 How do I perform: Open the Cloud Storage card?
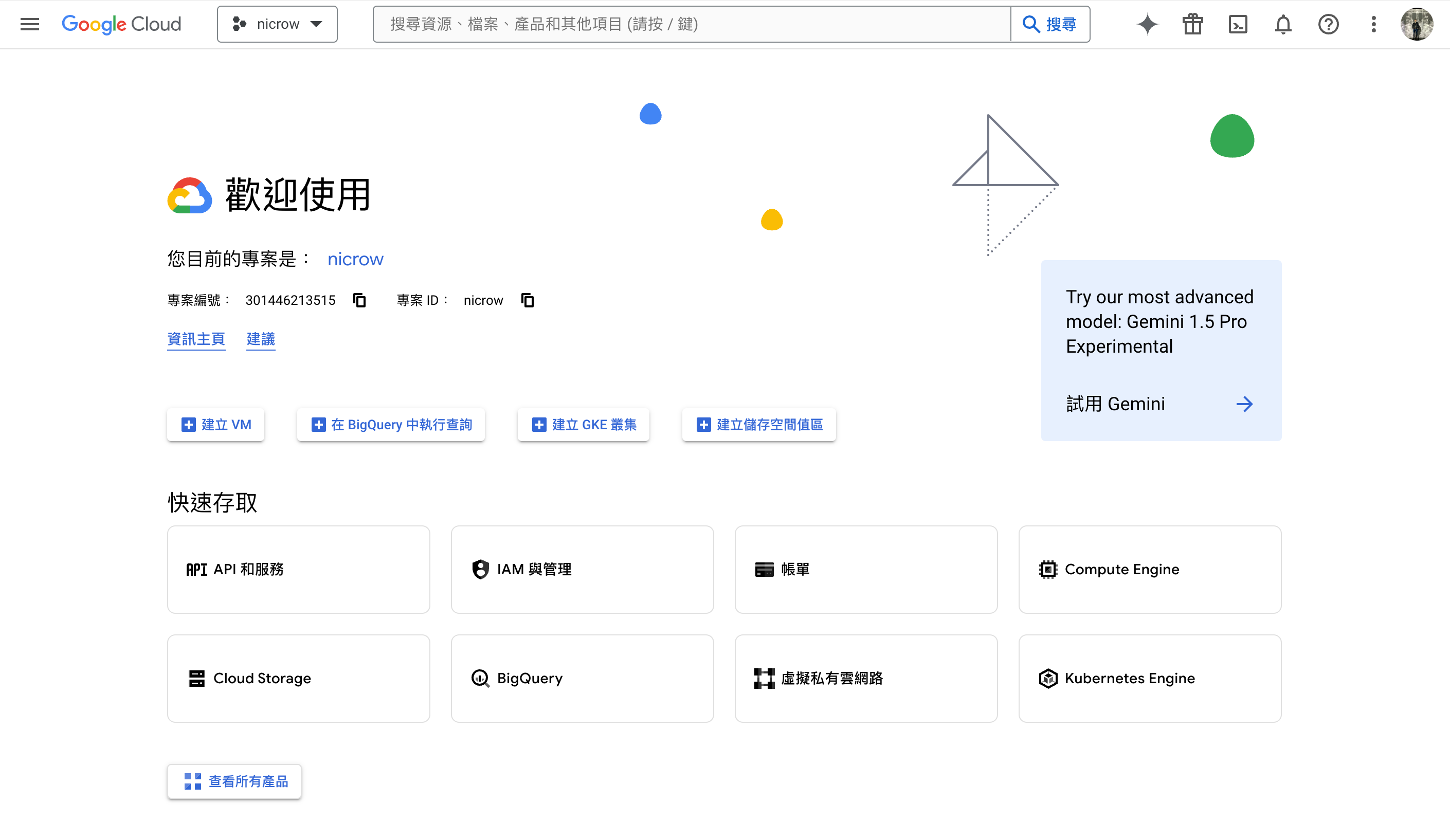pos(299,679)
